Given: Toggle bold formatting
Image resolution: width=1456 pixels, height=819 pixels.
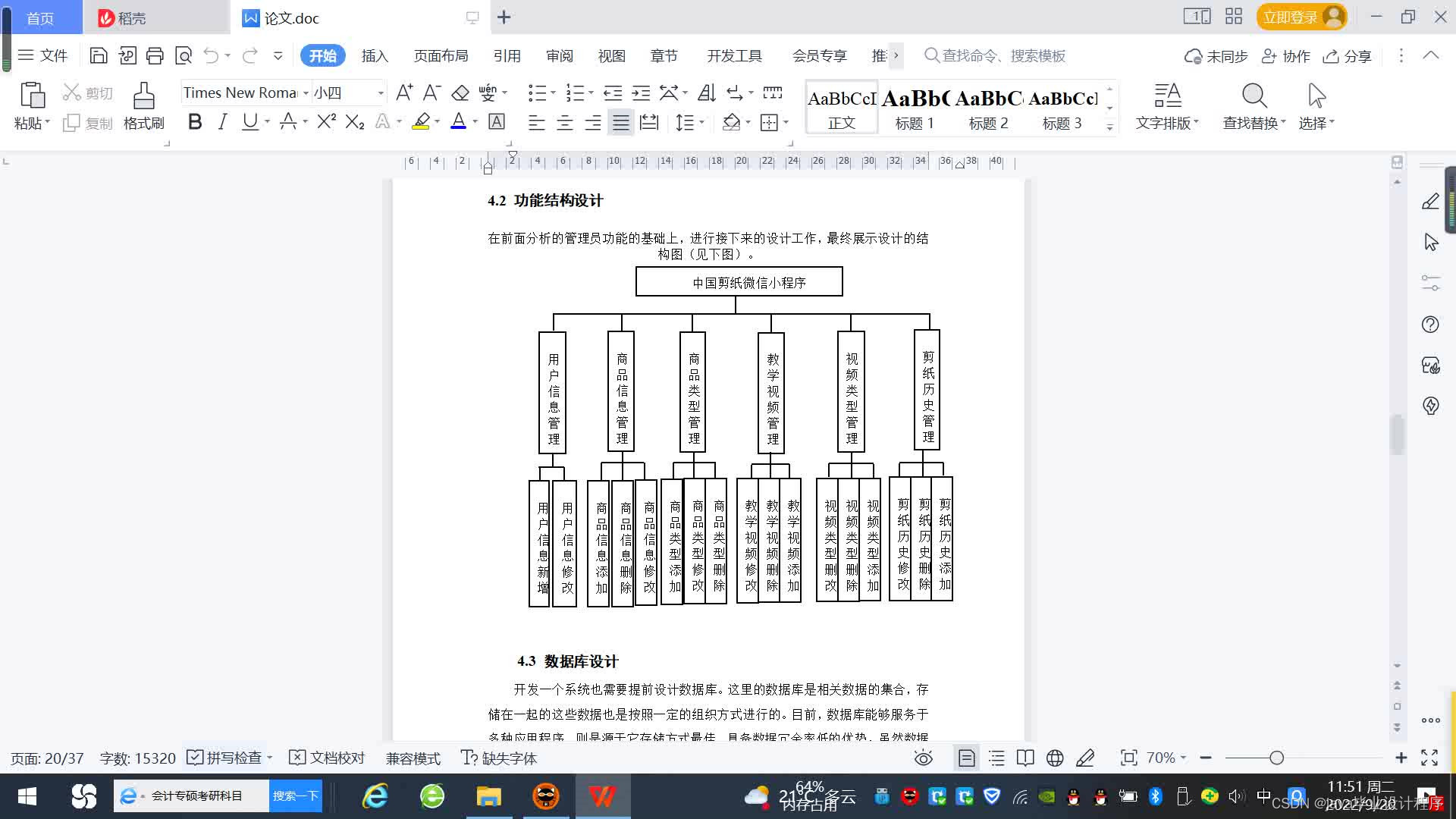Looking at the screenshot, I should pyautogui.click(x=195, y=121).
